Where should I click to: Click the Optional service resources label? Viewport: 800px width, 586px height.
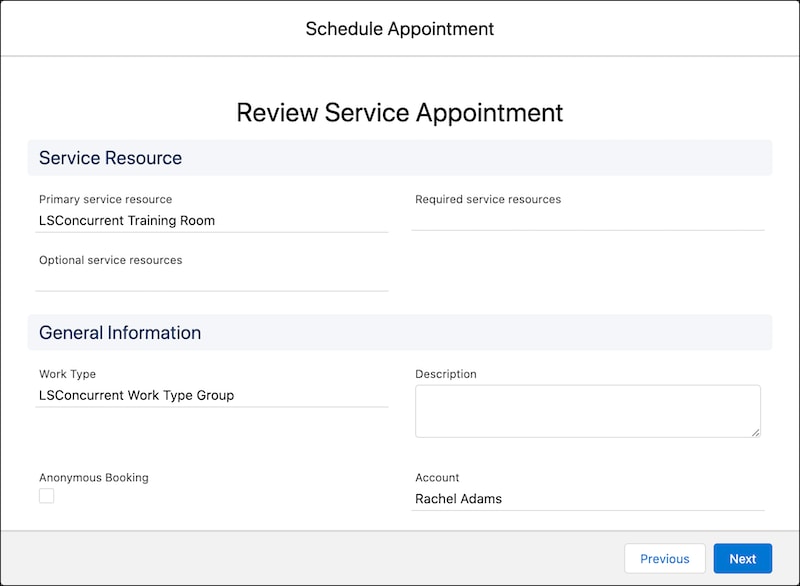110,260
